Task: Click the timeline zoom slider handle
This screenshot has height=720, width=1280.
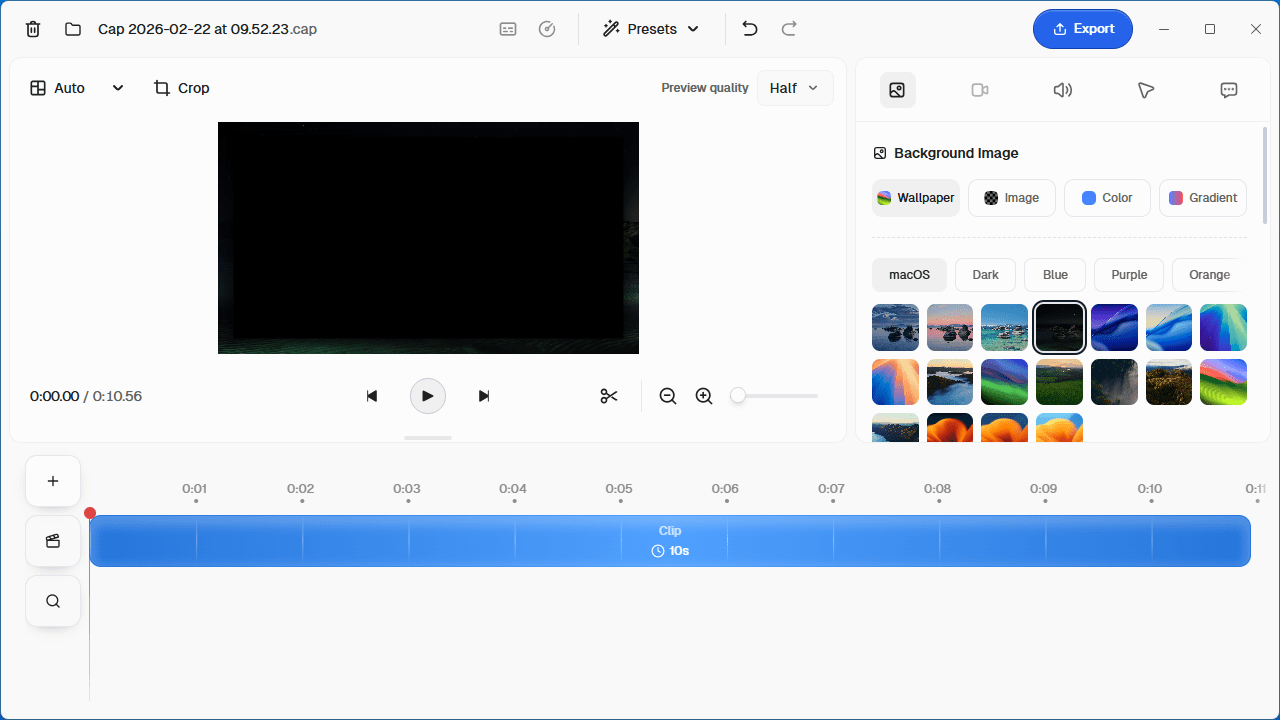Action: (738, 396)
